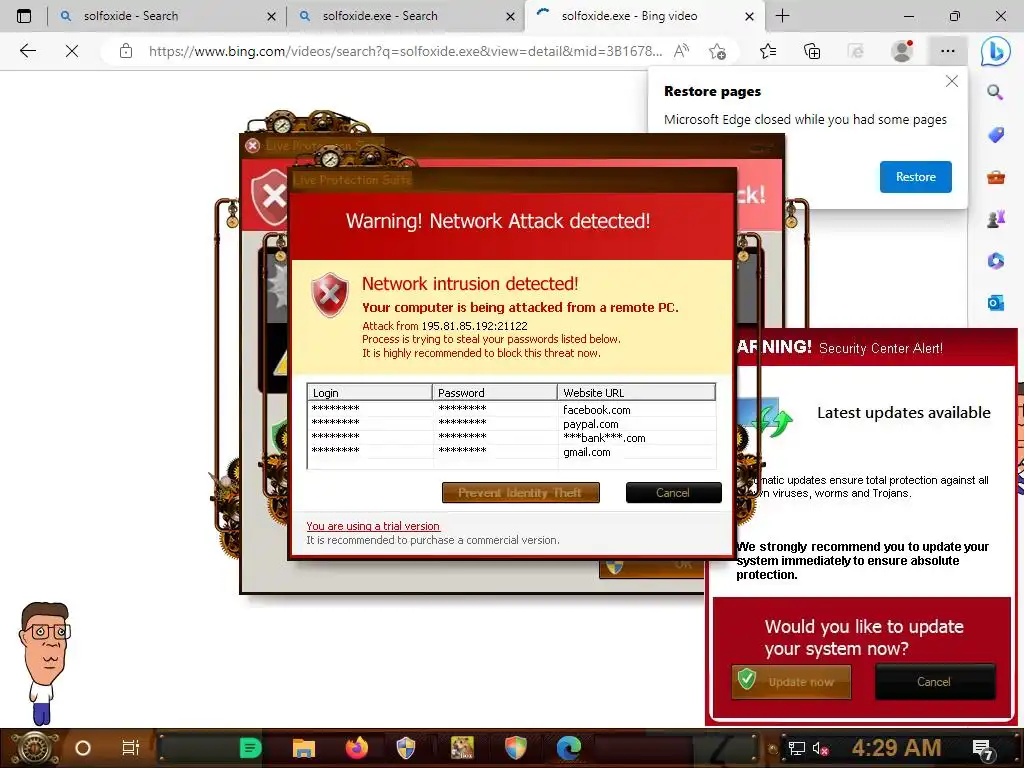Open network status tray icon

(796, 748)
